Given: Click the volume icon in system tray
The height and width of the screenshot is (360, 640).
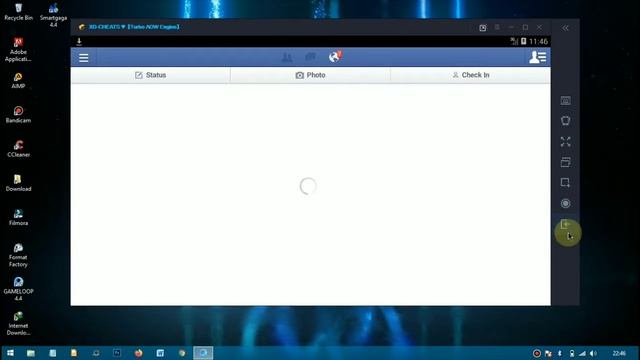Looking at the screenshot, I should click(x=593, y=353).
